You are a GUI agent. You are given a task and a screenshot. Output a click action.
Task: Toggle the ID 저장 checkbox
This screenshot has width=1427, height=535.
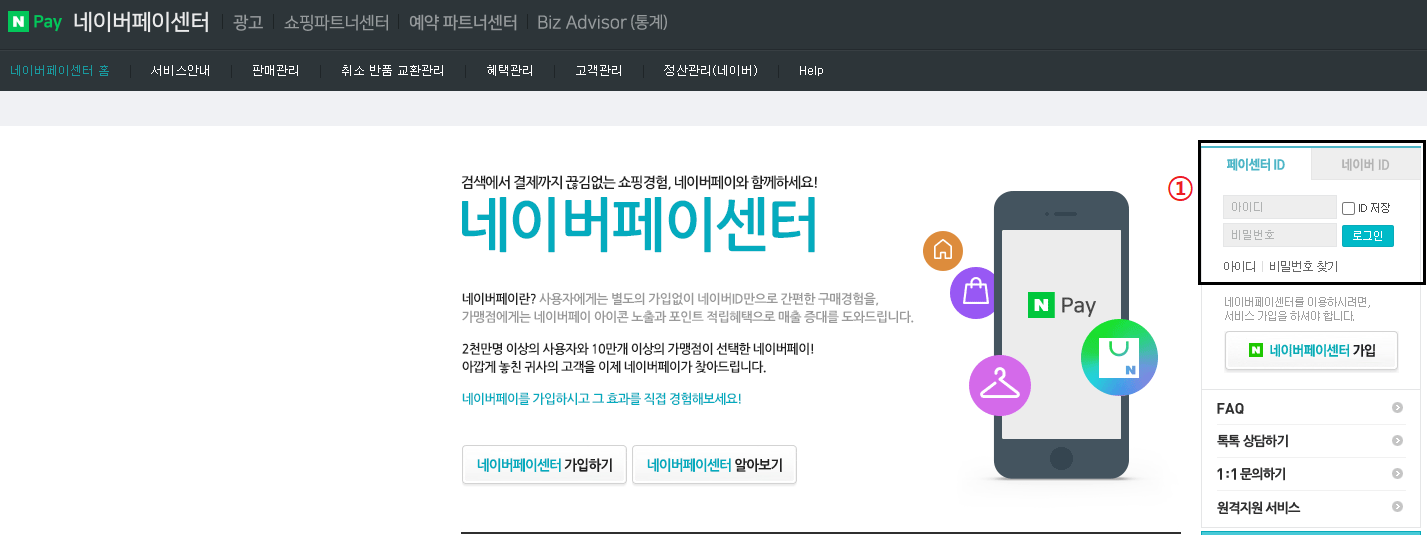(1348, 208)
